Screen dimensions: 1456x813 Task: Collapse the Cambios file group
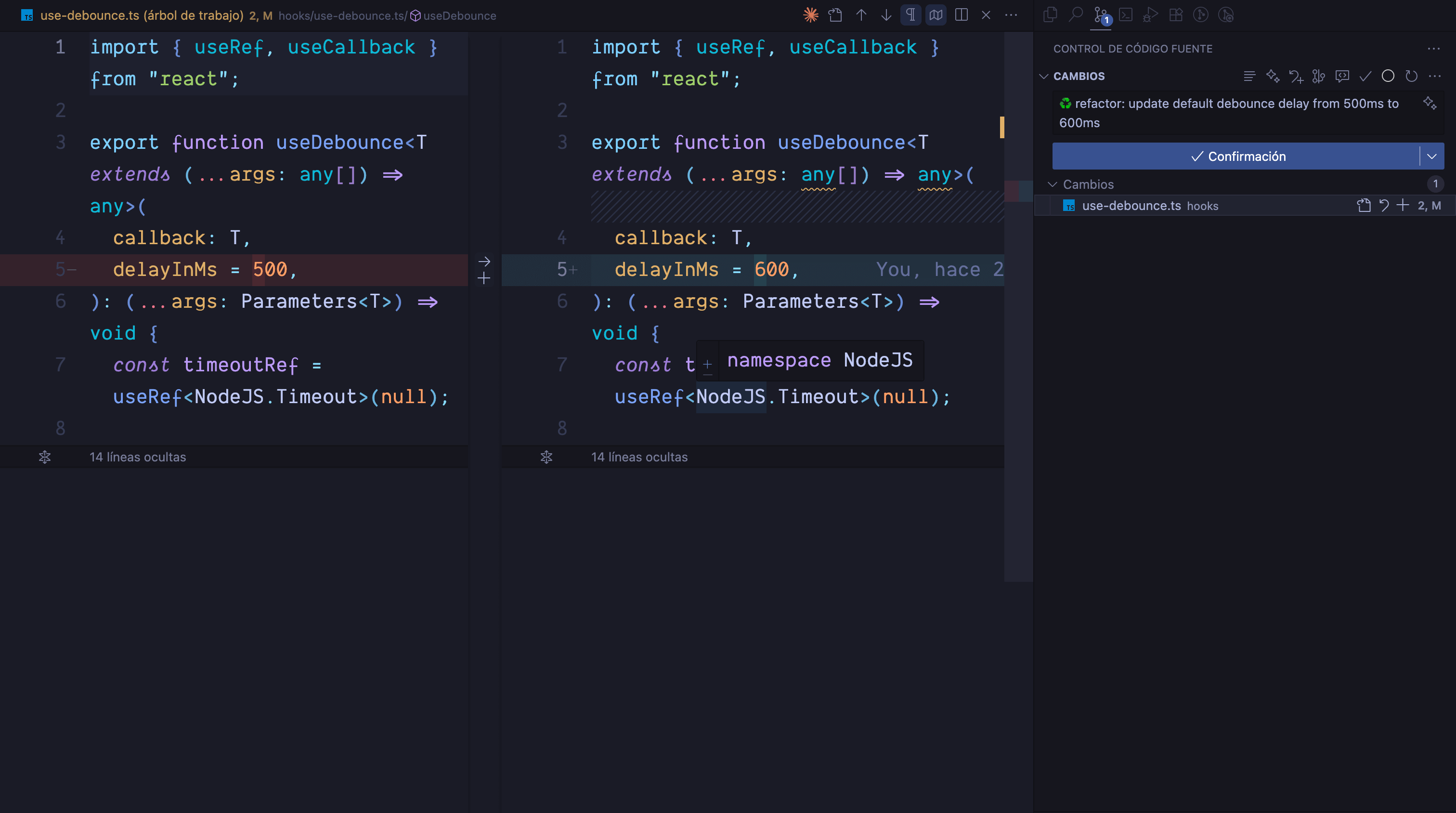click(1088, 184)
